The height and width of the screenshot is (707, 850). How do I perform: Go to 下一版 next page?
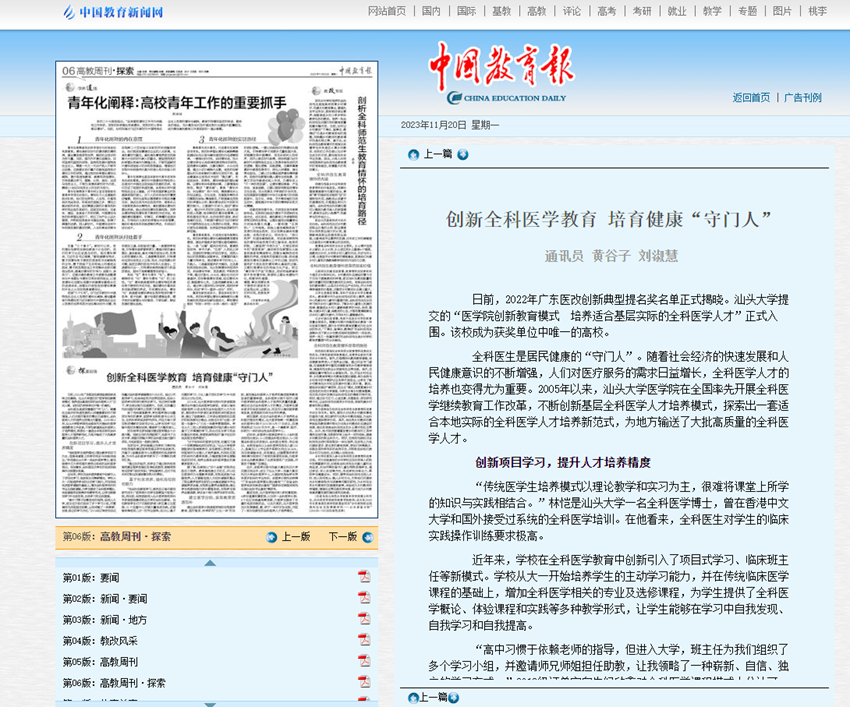[343, 537]
